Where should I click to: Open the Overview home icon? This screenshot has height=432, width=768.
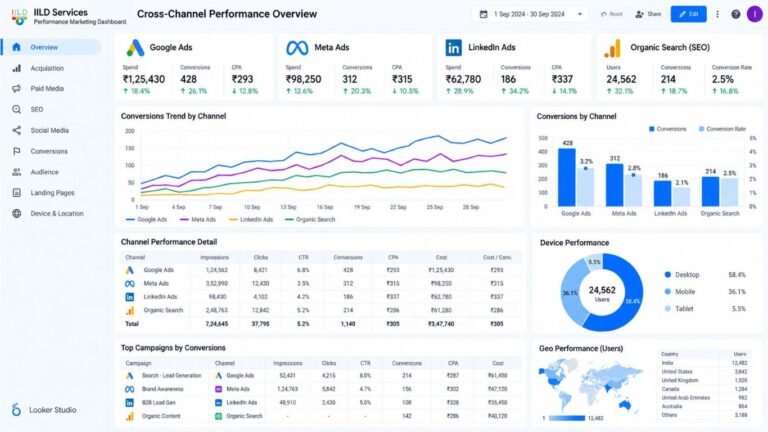16,47
